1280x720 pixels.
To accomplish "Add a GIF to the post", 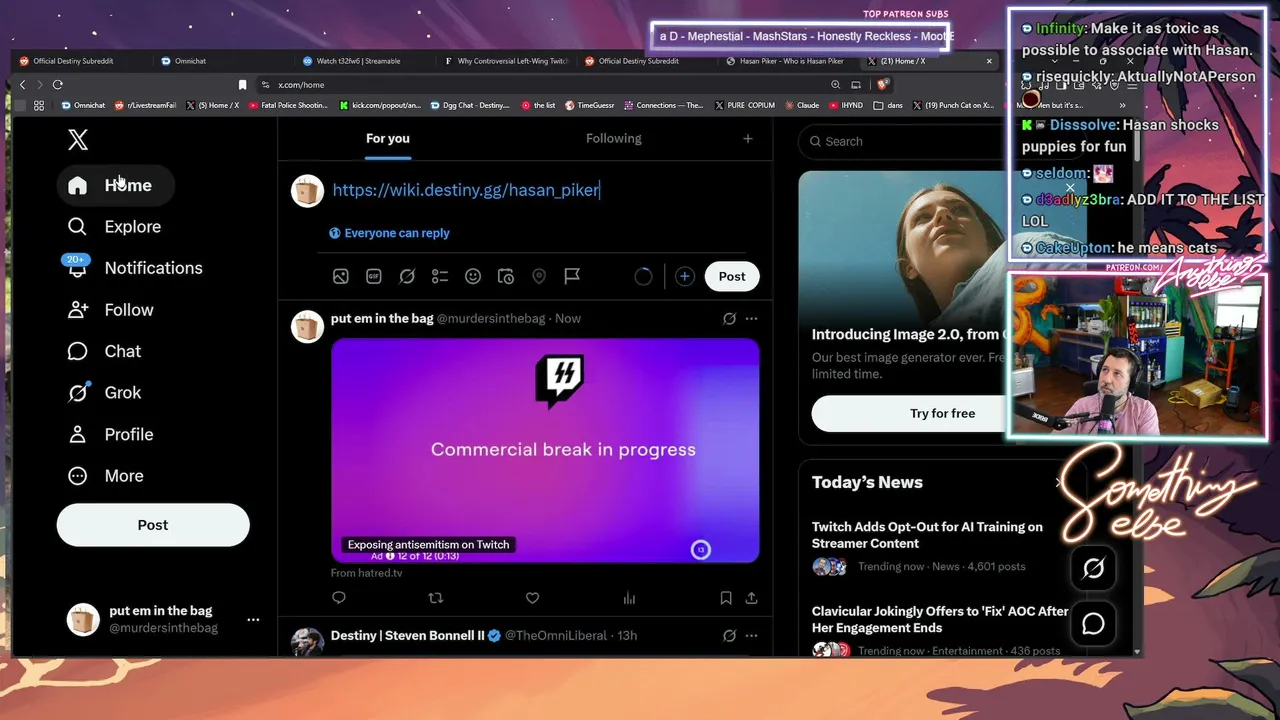I will coord(374,276).
